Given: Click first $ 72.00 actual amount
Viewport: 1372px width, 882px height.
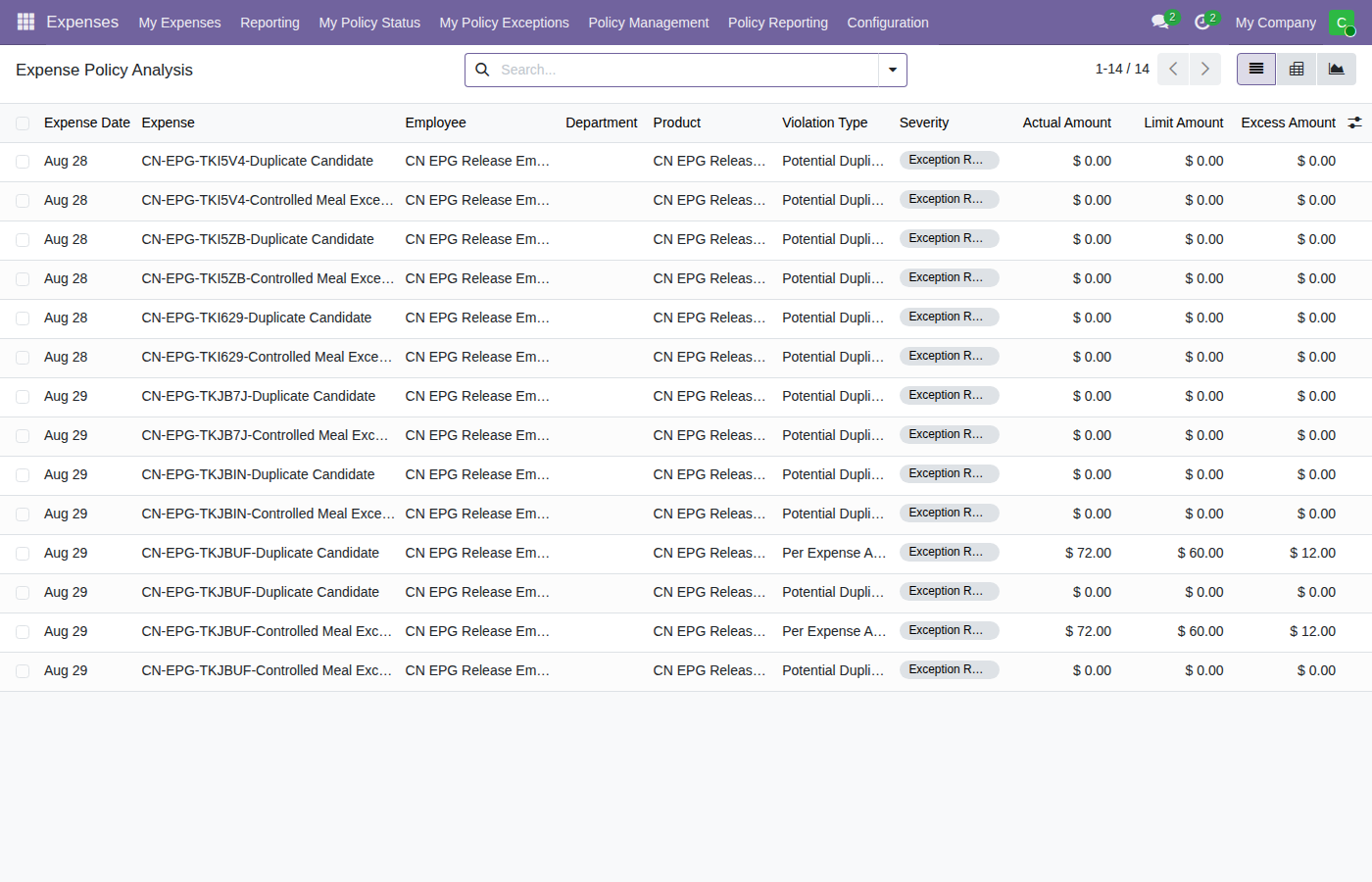Looking at the screenshot, I should pyautogui.click(x=1088, y=553).
